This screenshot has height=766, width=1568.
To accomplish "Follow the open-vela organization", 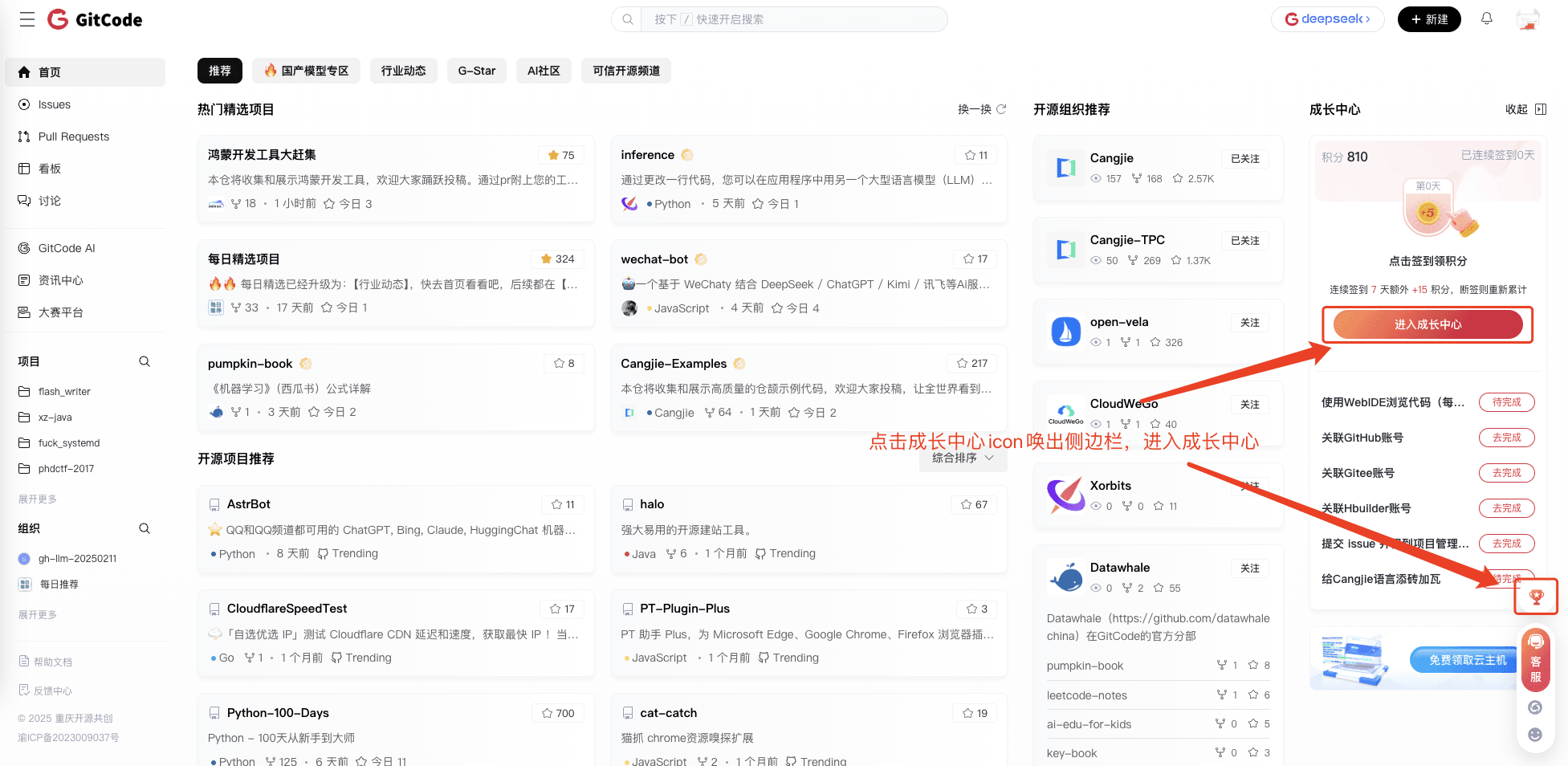I will click(x=1249, y=323).
